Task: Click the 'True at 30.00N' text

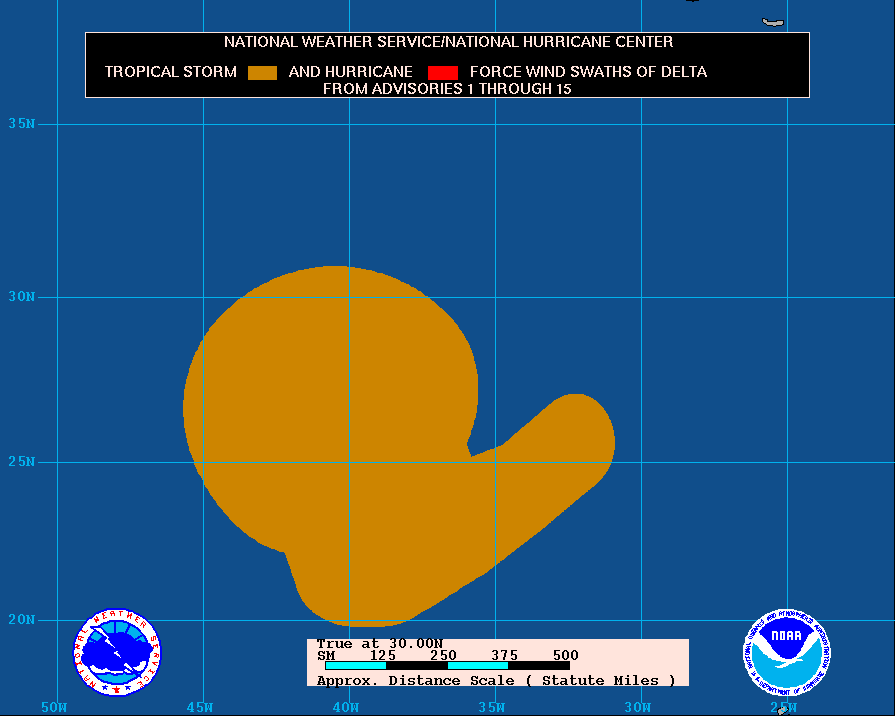Action: click(380, 643)
